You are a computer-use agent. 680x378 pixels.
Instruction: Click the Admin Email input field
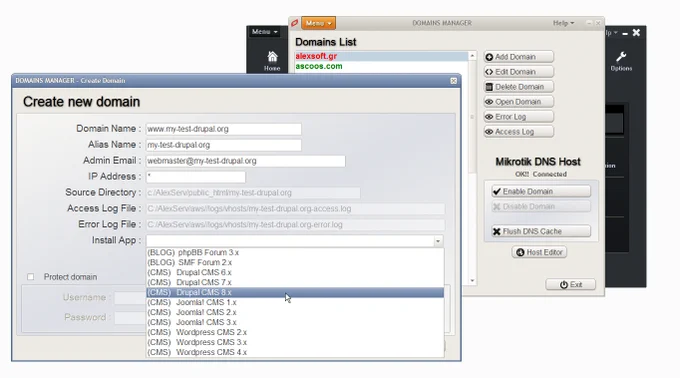coord(245,161)
